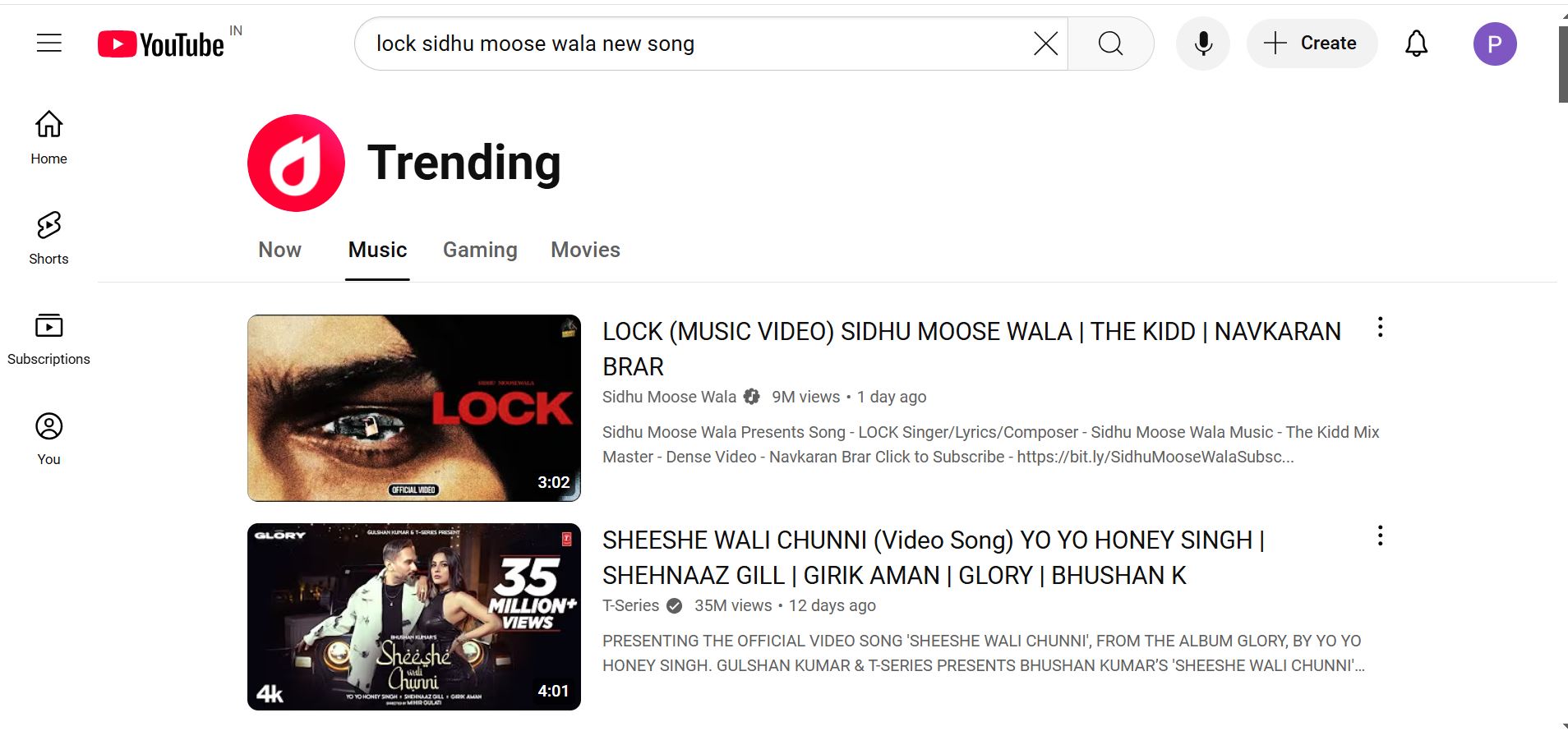Viewport: 1568px width, 731px height.
Task: Open the You section
Action: tap(48, 439)
